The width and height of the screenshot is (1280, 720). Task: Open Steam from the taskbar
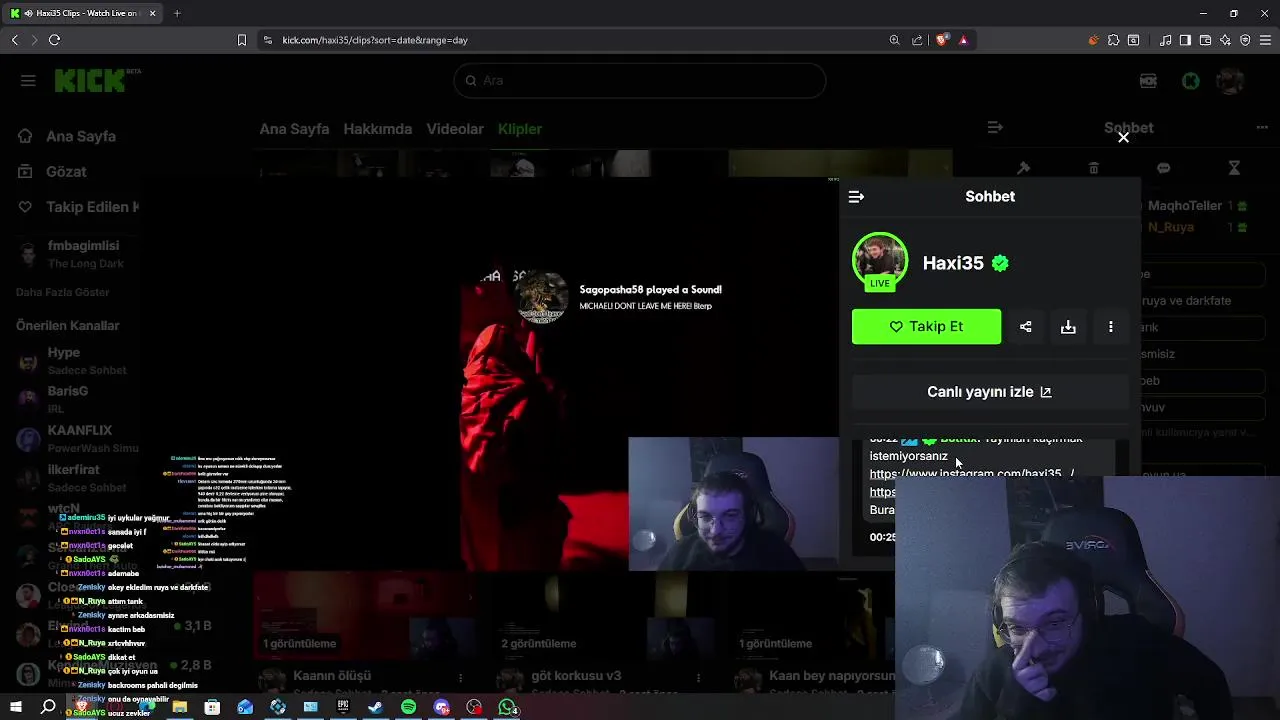coord(375,707)
